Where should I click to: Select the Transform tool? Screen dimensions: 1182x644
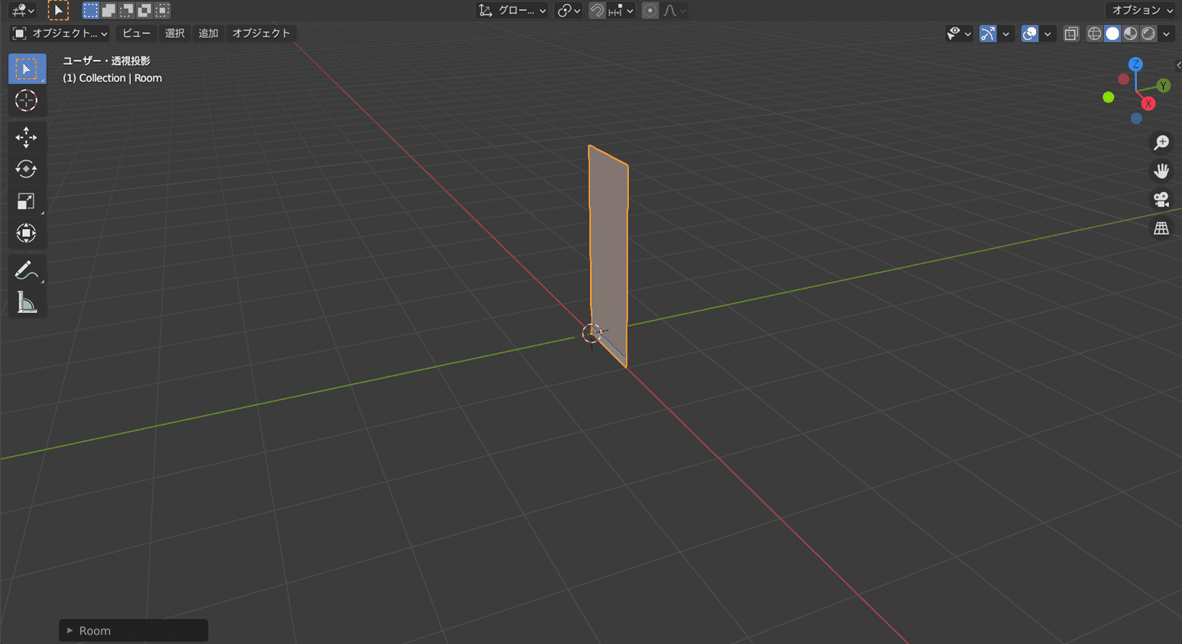26,233
